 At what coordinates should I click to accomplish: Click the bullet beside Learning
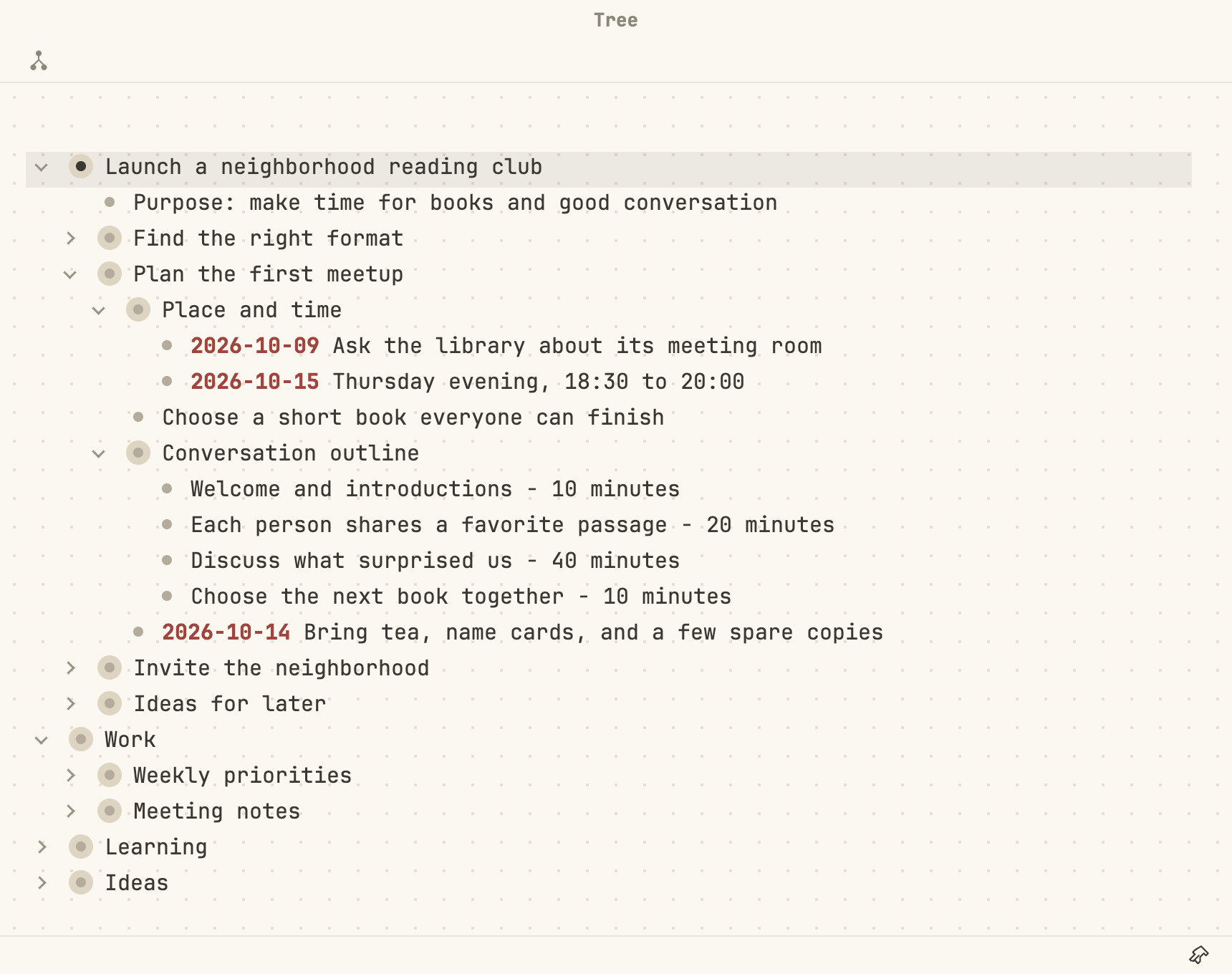81,847
